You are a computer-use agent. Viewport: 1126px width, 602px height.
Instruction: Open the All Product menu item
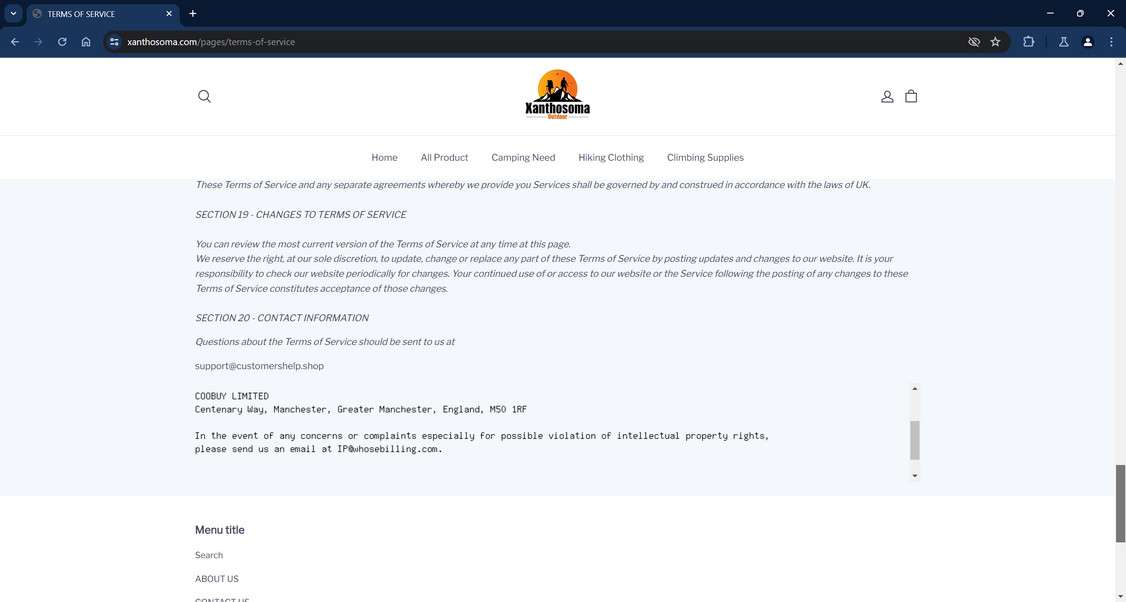pyautogui.click(x=445, y=157)
